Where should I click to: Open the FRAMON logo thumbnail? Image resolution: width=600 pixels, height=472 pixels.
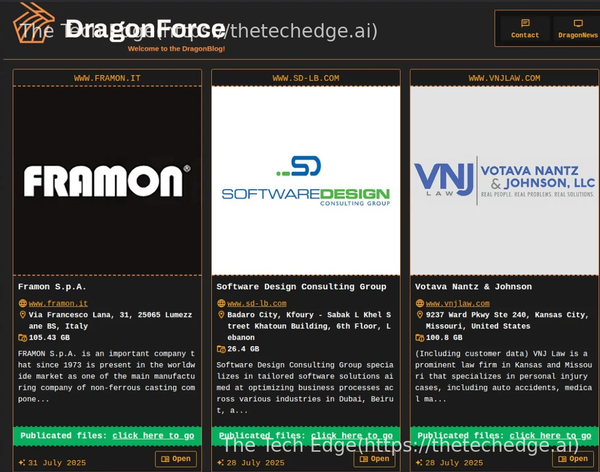point(107,181)
